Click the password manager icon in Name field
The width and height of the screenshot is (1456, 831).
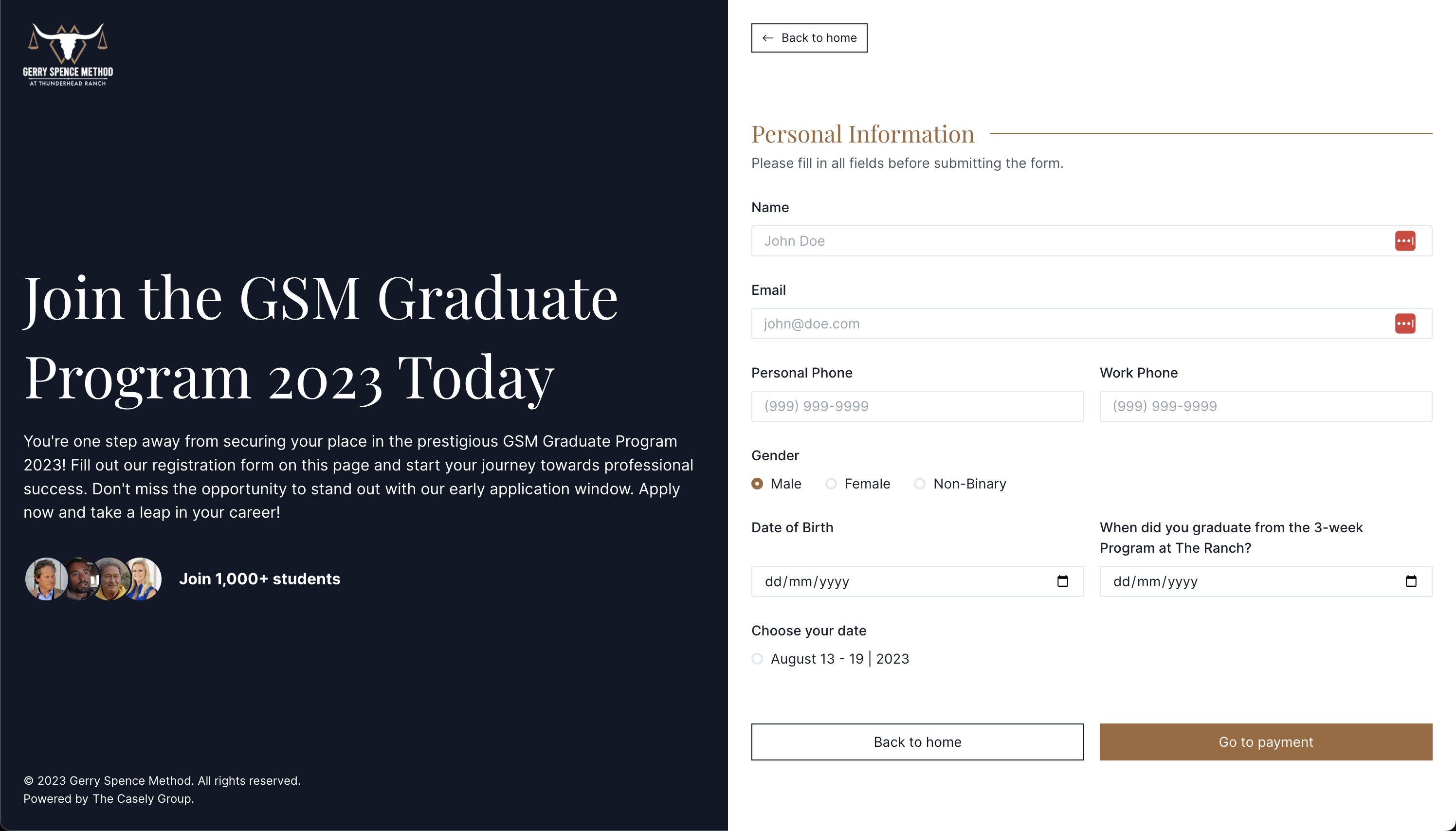[1404, 241]
